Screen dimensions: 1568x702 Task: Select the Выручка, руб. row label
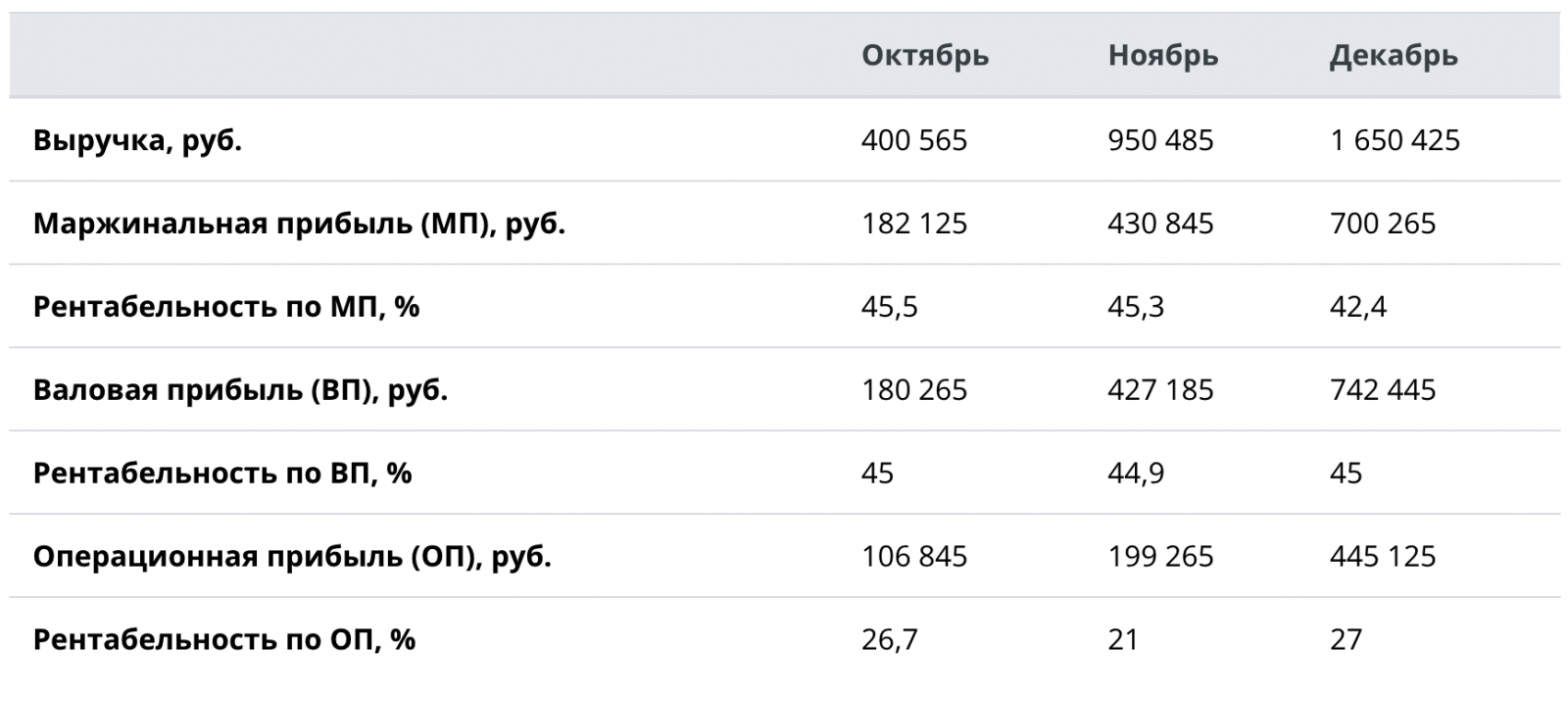click(x=137, y=141)
